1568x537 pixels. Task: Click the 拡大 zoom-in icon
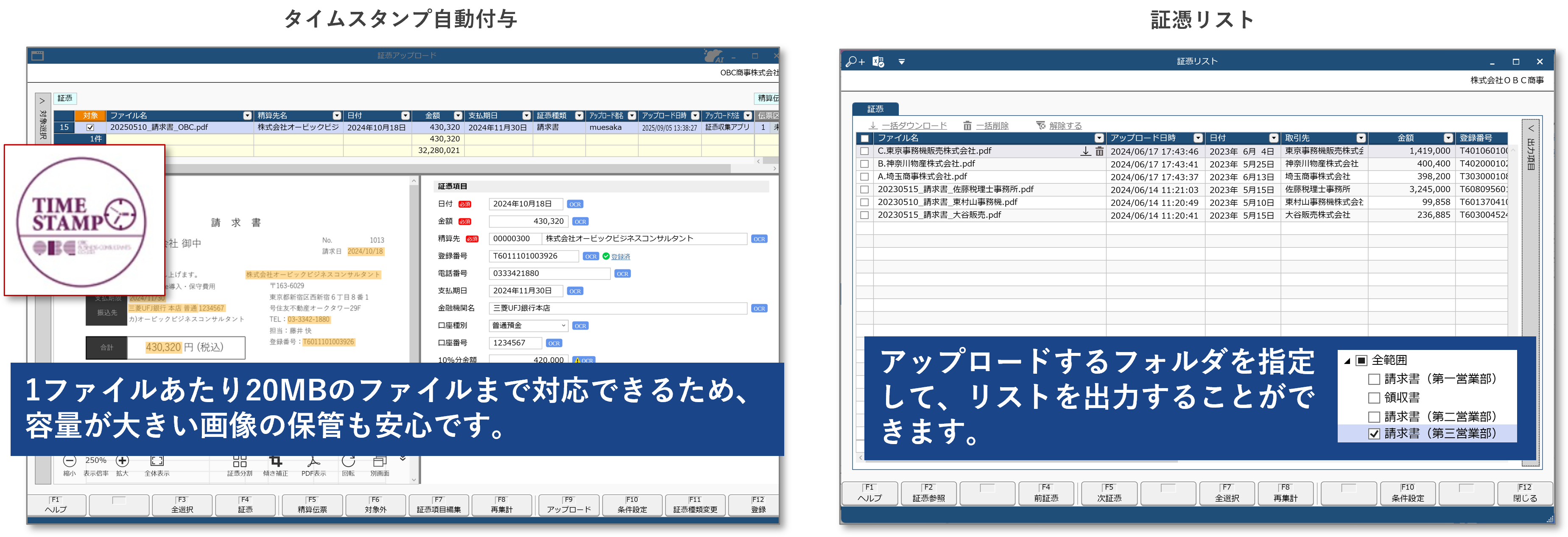pyautogui.click(x=122, y=461)
